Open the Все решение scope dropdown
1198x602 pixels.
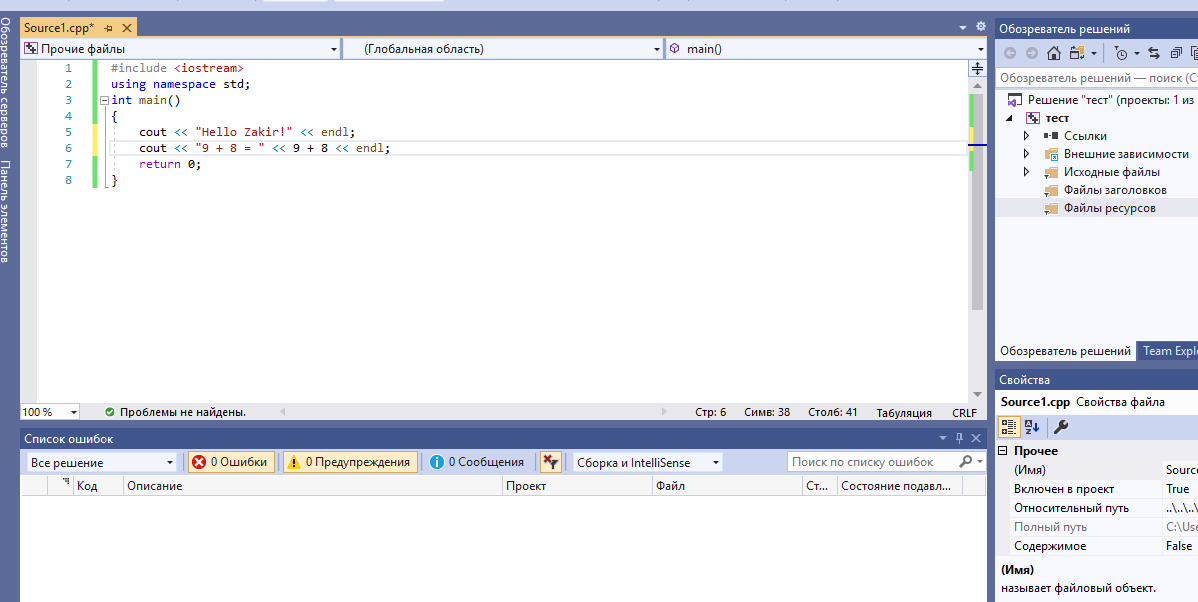[x=101, y=463]
